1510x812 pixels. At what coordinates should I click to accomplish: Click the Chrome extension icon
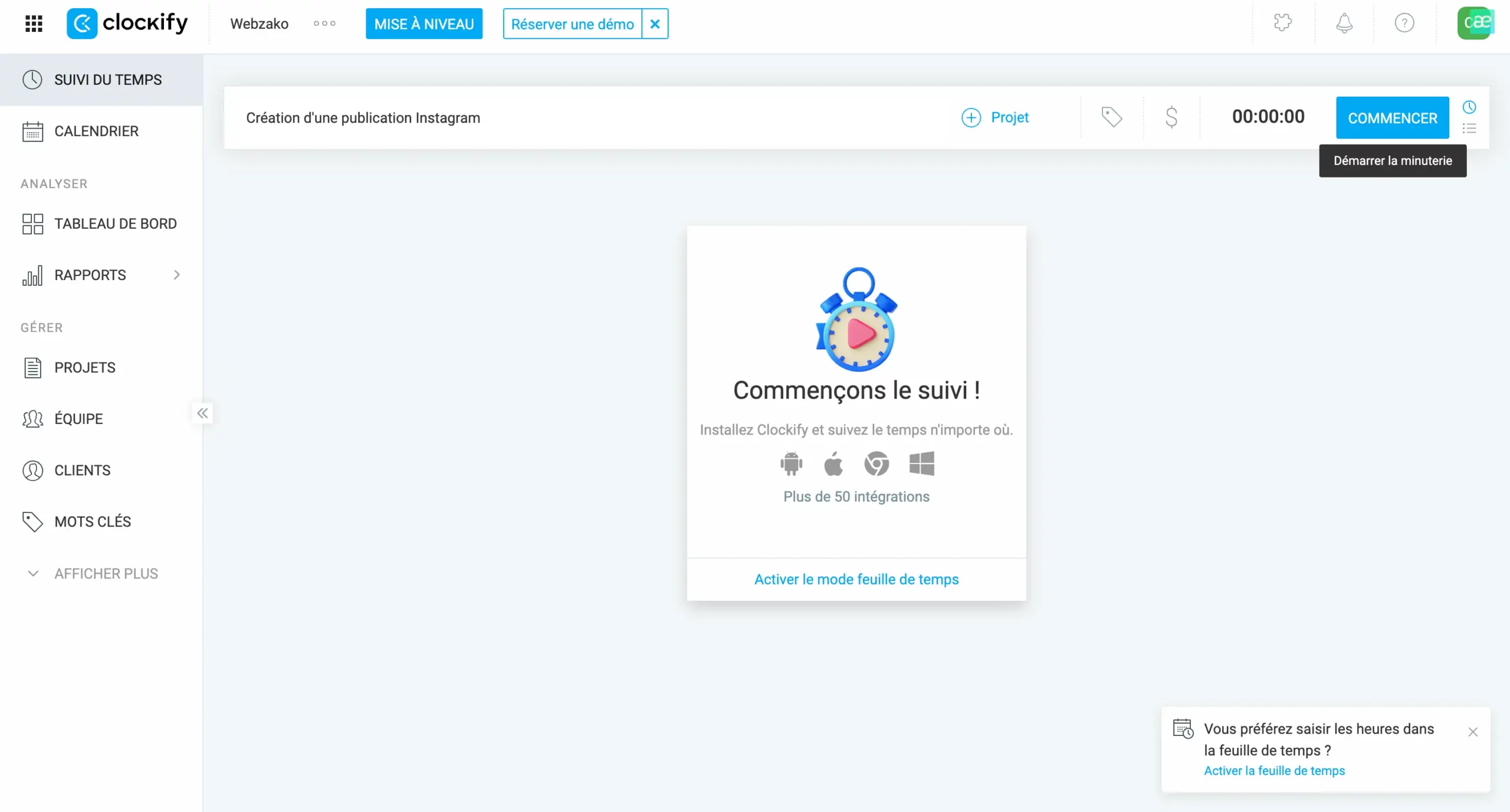pyautogui.click(x=877, y=463)
